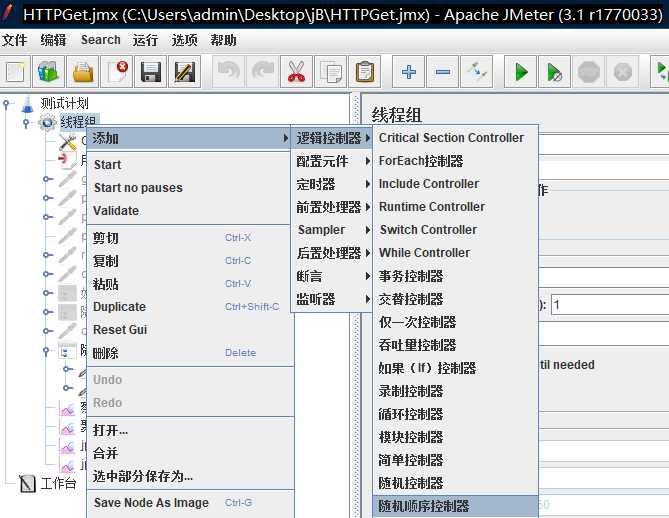Click the Redo toolbar arrow
The width and height of the screenshot is (669, 518).
[262, 72]
